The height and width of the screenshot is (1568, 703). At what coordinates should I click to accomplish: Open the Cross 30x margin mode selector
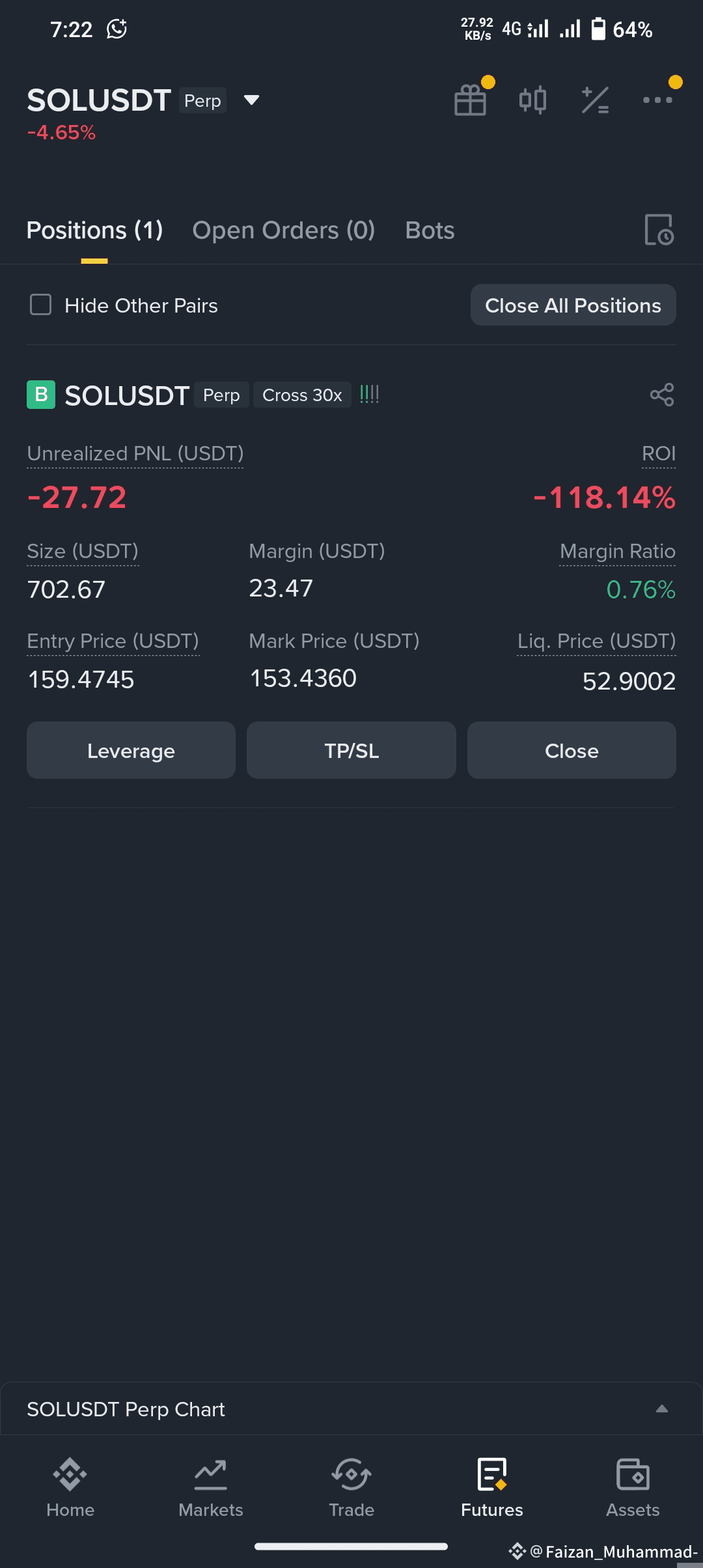point(302,395)
